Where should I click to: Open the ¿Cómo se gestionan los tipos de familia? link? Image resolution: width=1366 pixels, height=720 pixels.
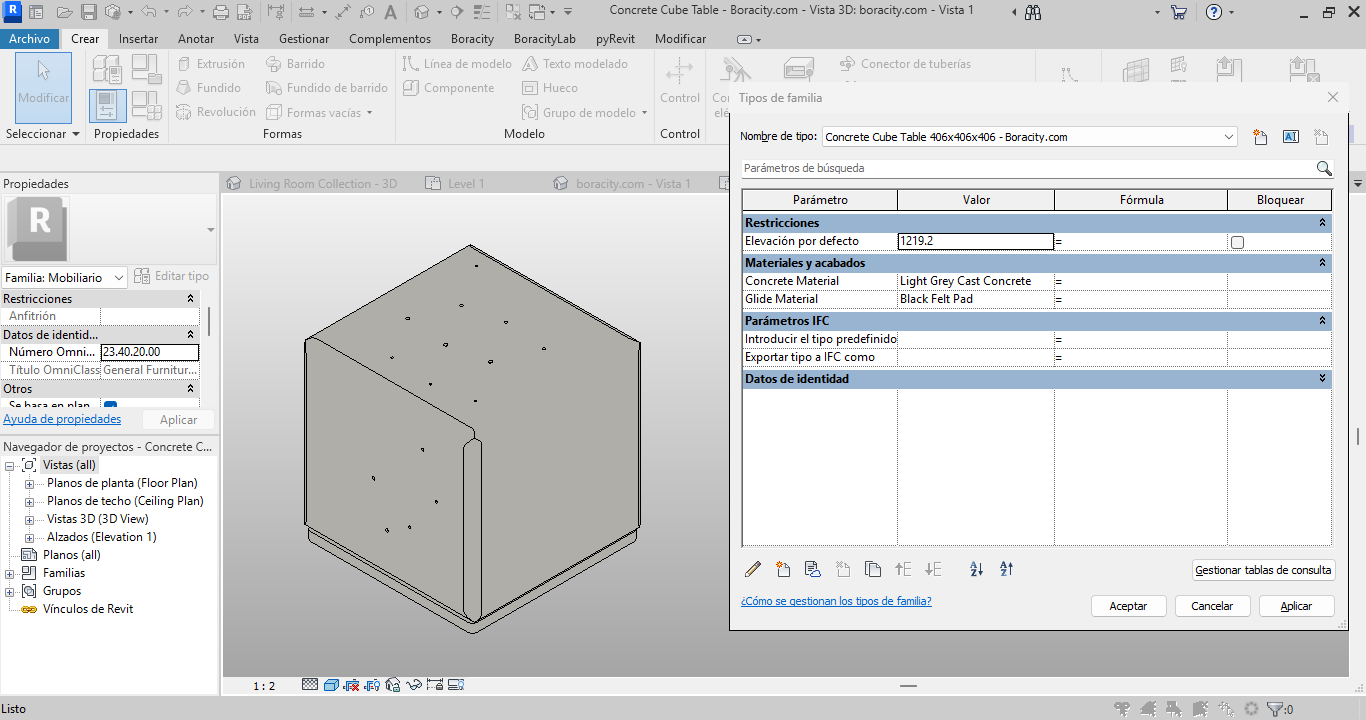(836, 601)
